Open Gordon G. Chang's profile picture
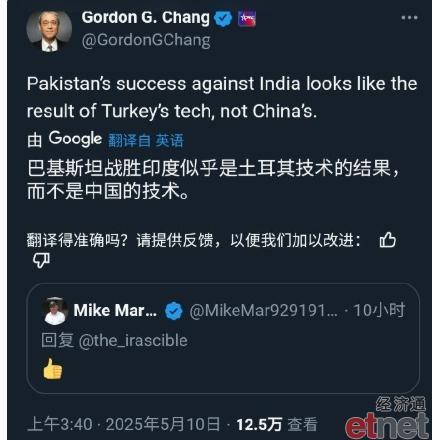This screenshot has width=432, height=440. click(49, 31)
